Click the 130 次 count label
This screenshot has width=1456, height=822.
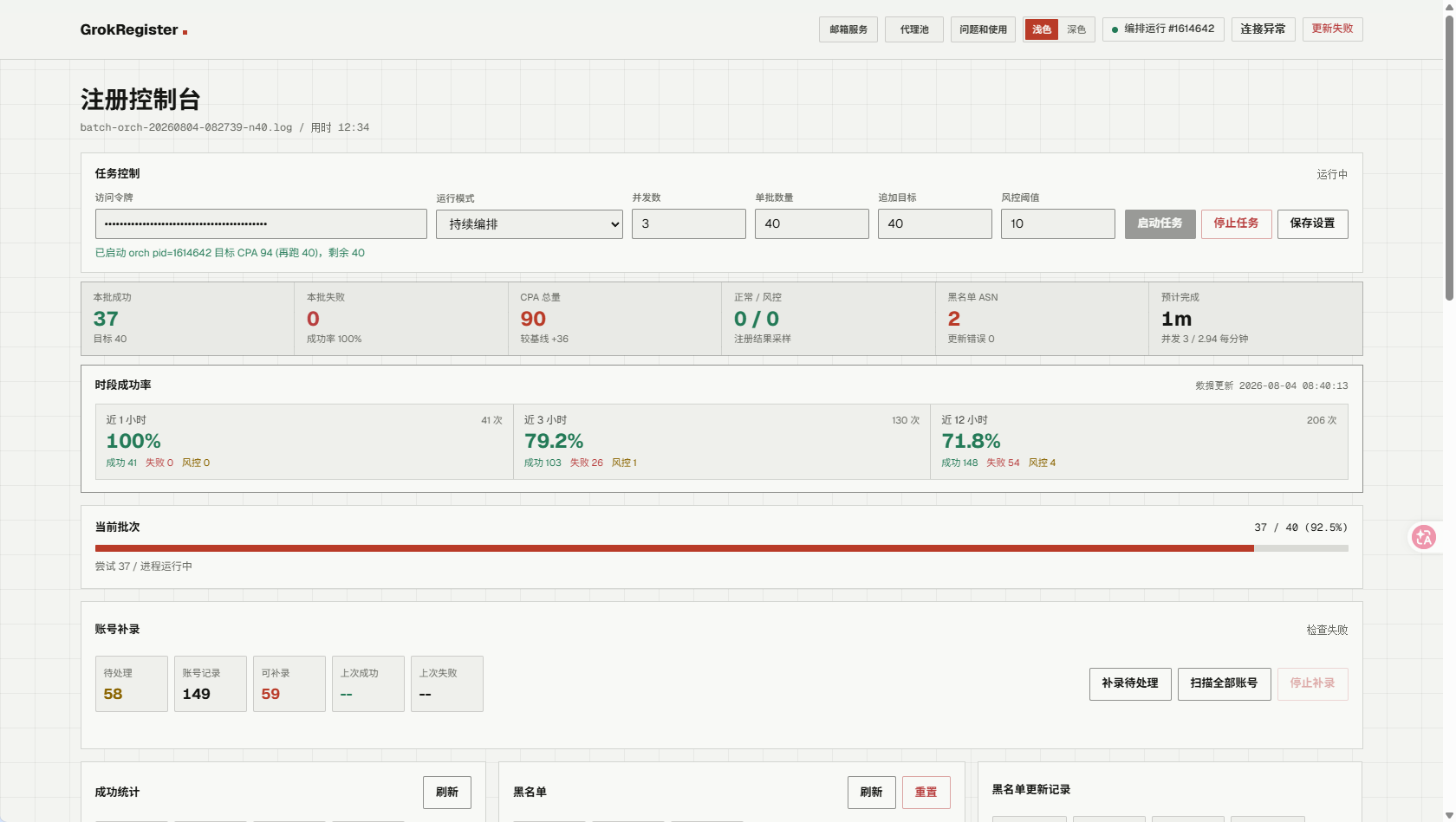tap(906, 420)
